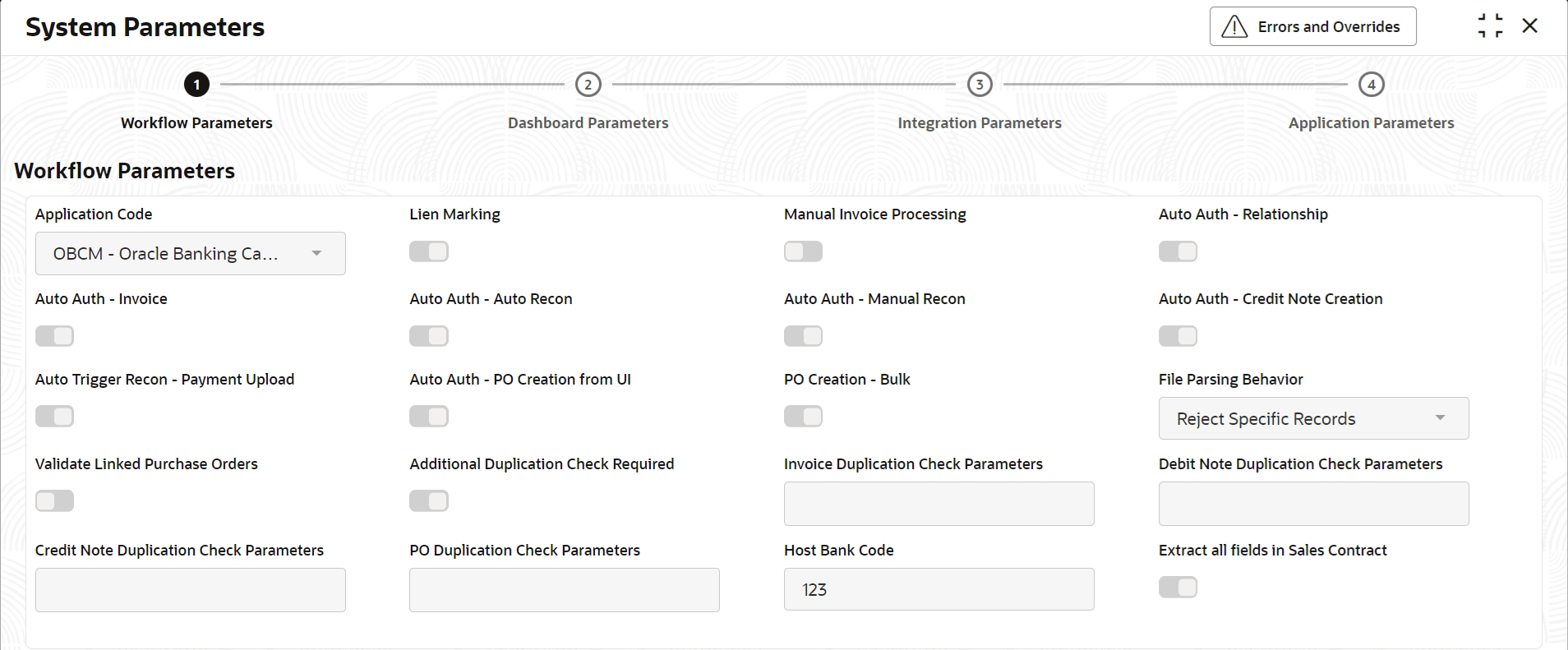Click the step 3 circle icon
Image resolution: width=1568 pixels, height=650 pixels.
(x=980, y=85)
